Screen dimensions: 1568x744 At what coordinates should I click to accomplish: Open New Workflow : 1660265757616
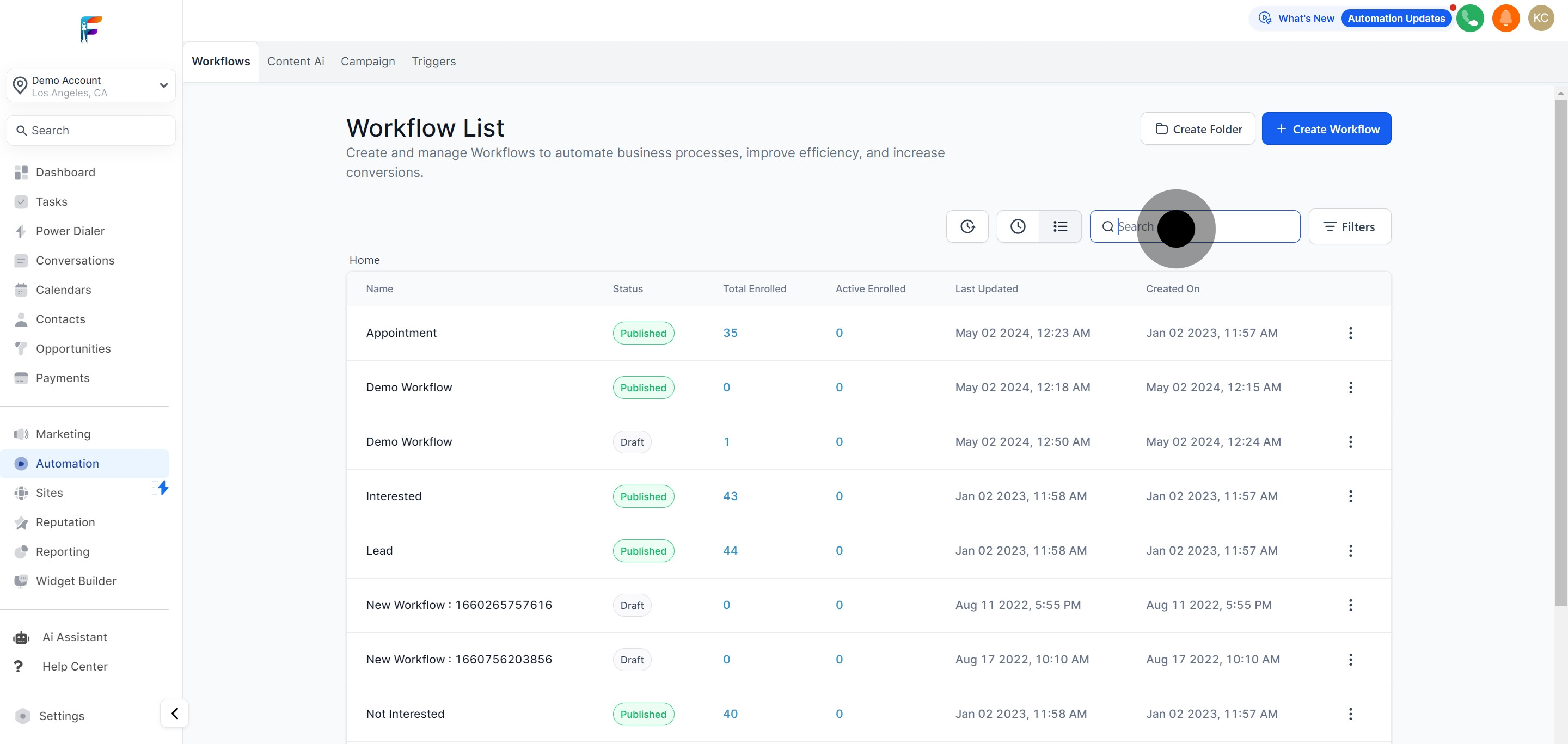coord(459,605)
